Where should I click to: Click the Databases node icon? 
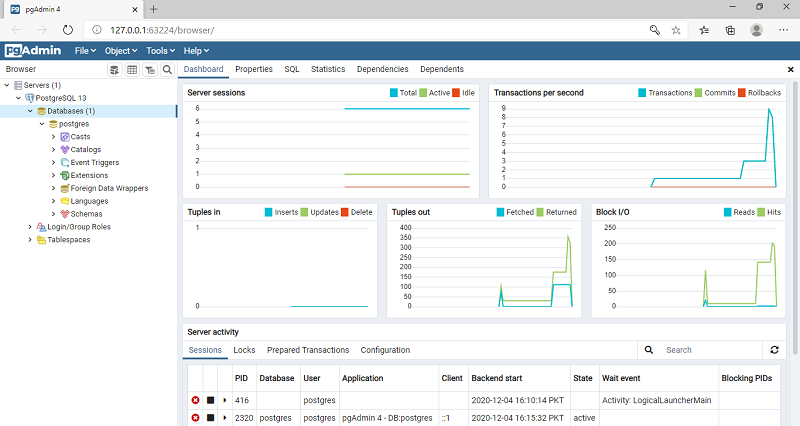[42, 111]
